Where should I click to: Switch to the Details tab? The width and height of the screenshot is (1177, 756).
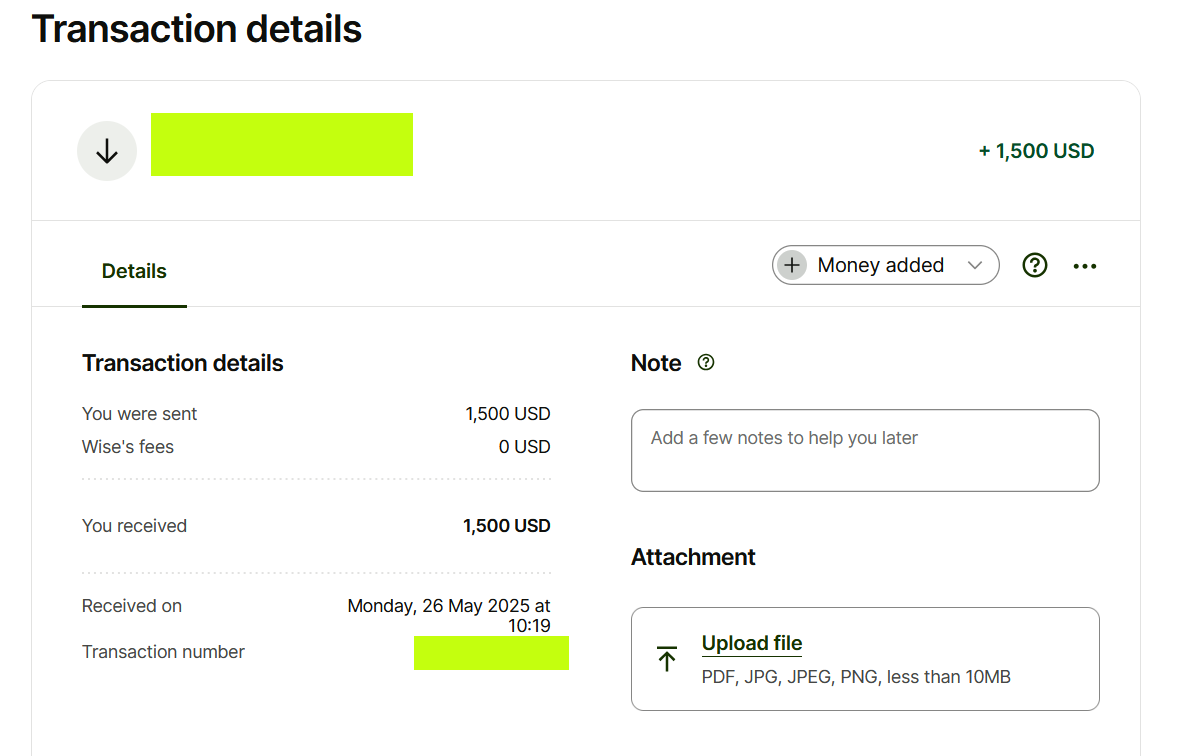coord(134,271)
